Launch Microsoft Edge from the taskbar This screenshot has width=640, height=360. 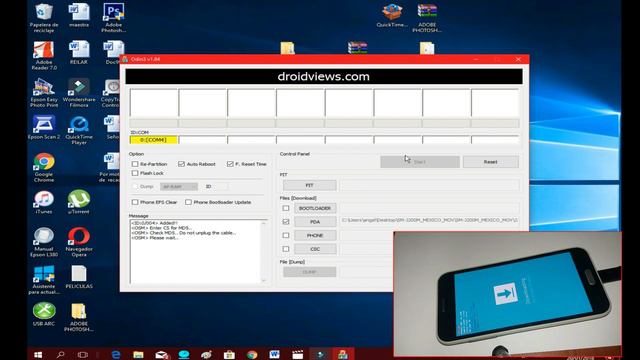[116, 355]
